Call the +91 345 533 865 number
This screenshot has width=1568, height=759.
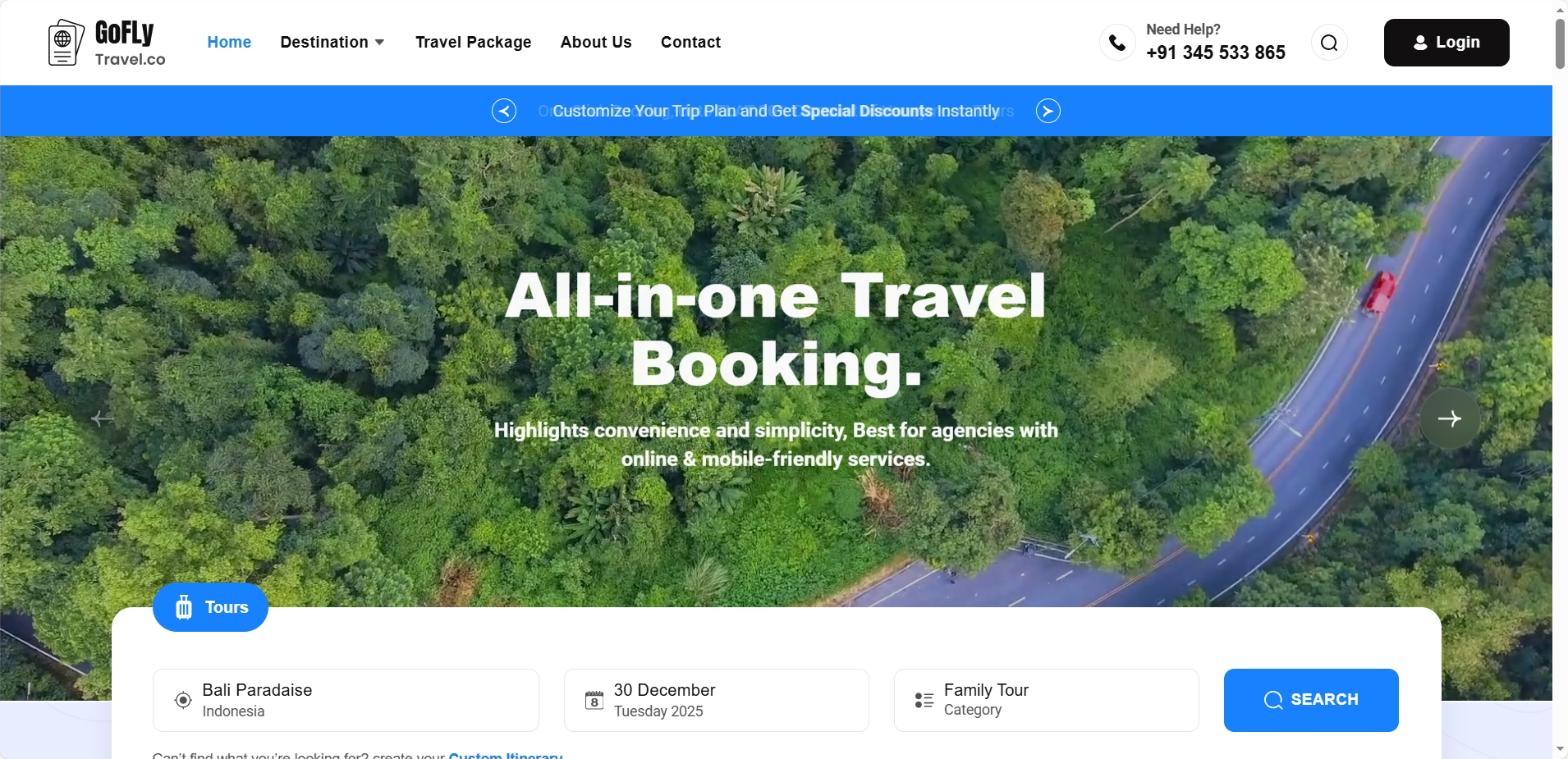1216,53
